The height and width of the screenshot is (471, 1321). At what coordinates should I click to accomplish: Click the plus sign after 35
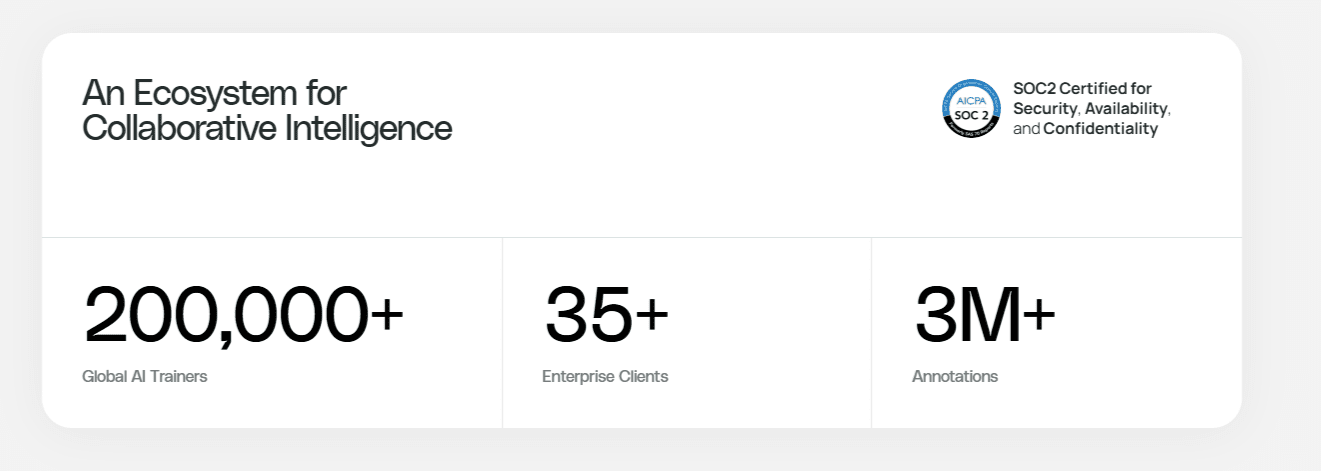(652, 312)
